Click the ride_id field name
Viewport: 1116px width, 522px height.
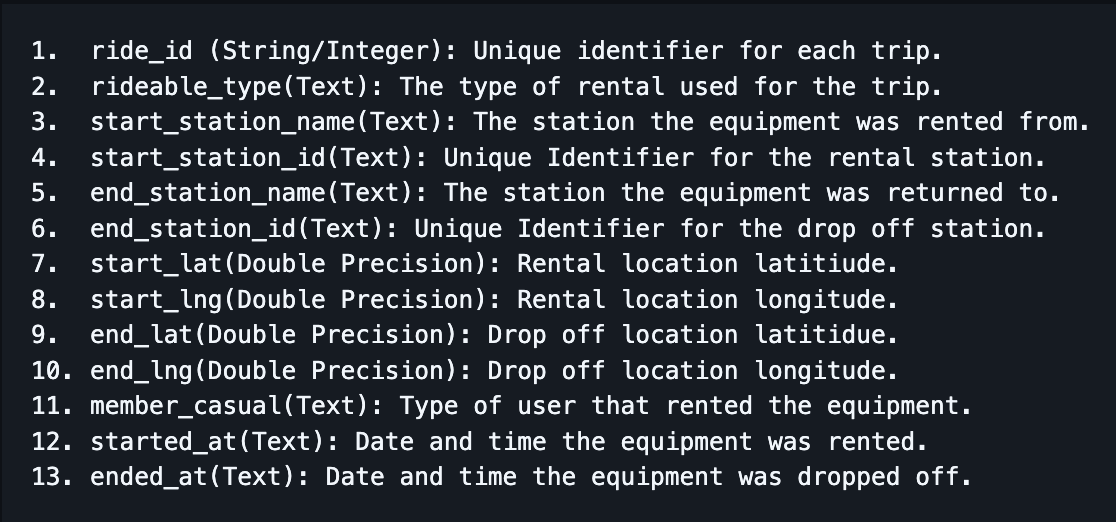141,51
